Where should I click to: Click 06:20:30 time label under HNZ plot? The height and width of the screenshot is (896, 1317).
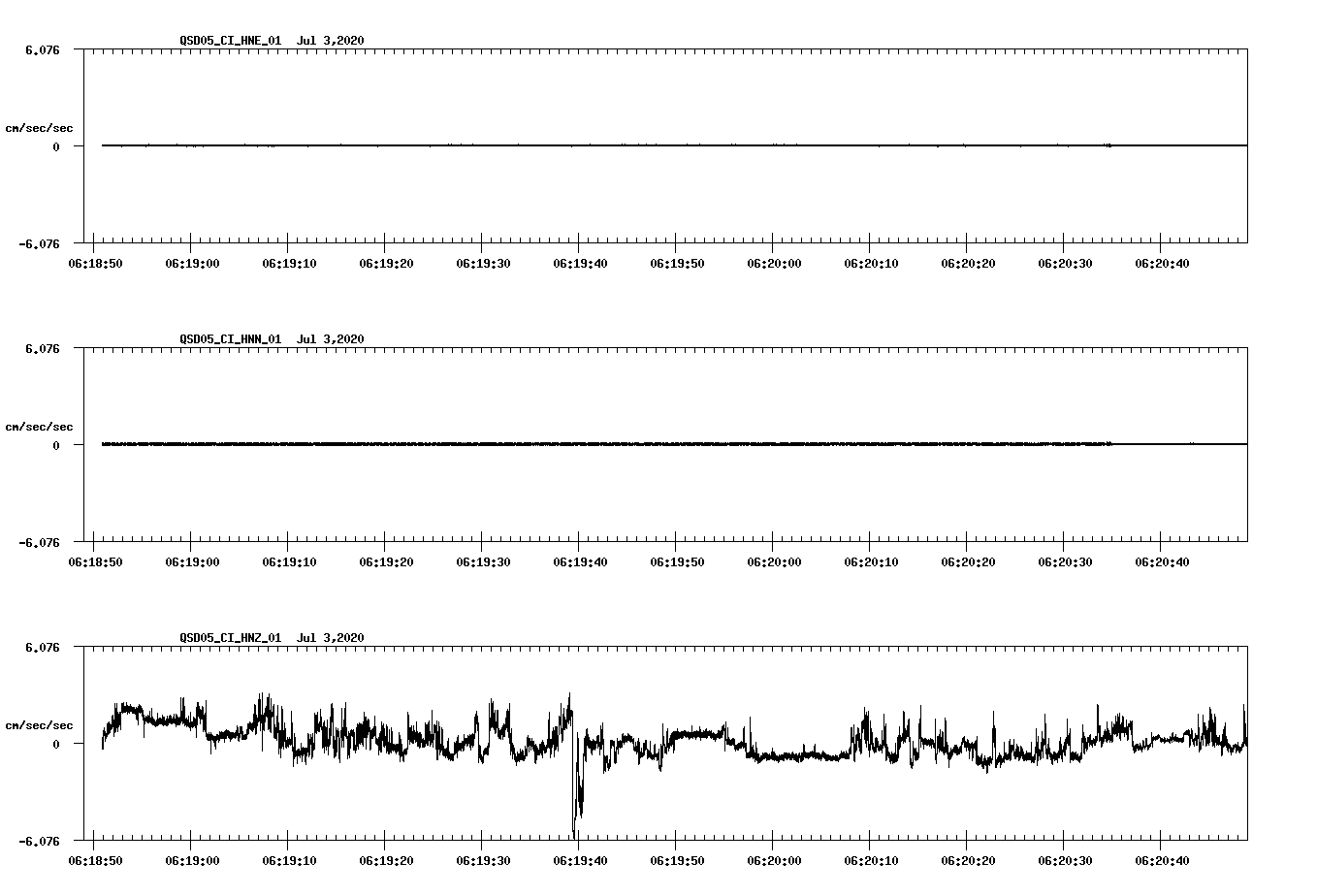1065,860
